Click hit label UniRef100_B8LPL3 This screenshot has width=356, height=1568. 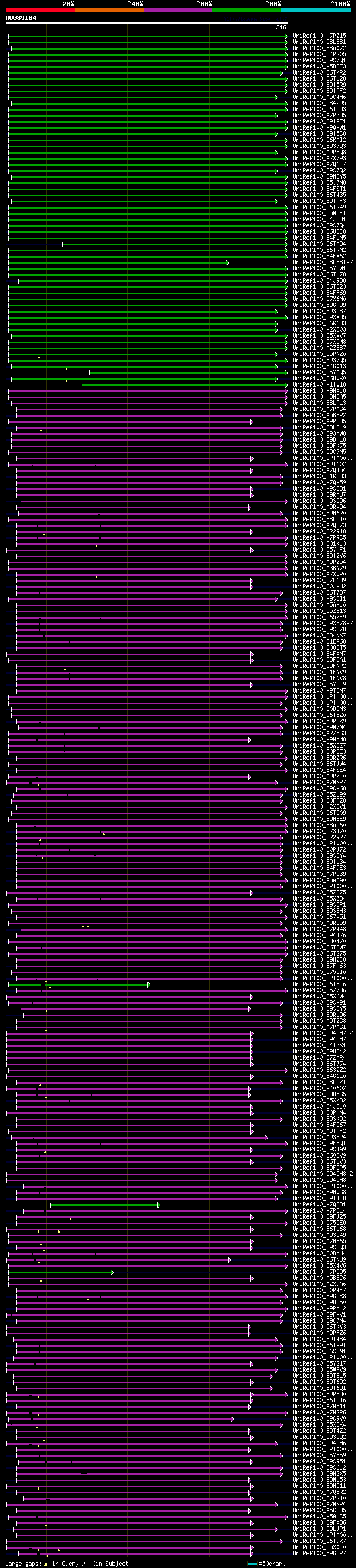(319, 403)
